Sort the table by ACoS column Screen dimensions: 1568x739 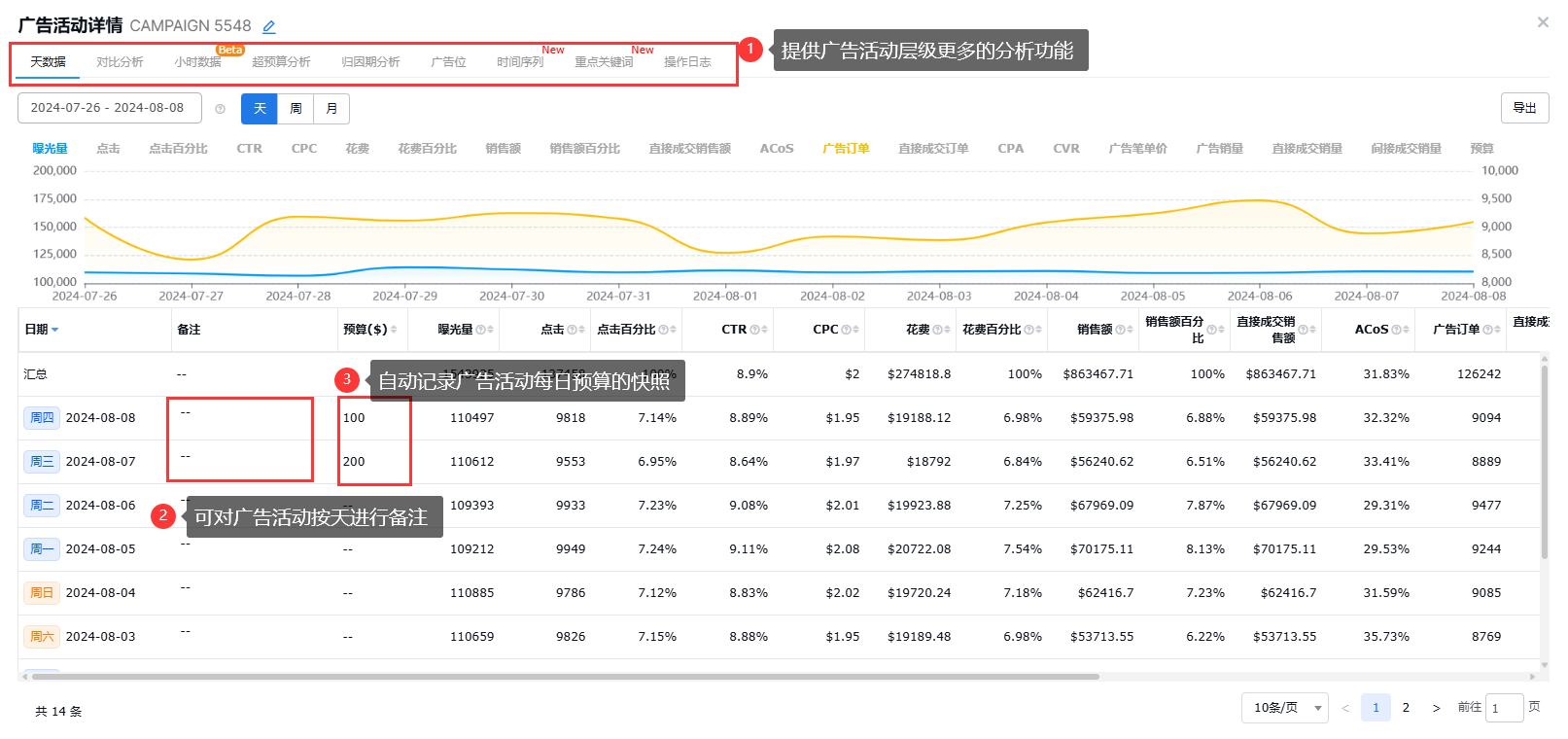pos(1406,330)
